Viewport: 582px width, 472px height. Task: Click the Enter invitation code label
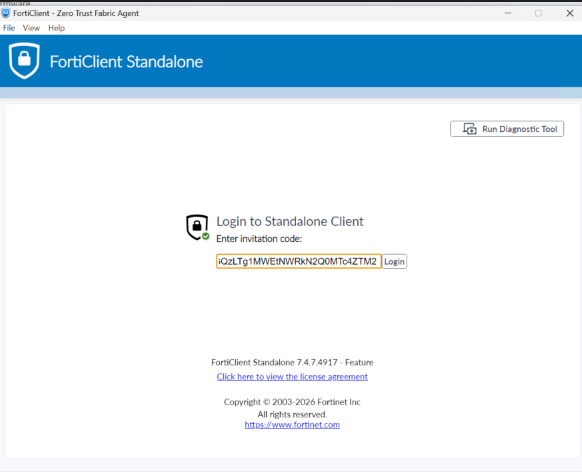[259, 239]
